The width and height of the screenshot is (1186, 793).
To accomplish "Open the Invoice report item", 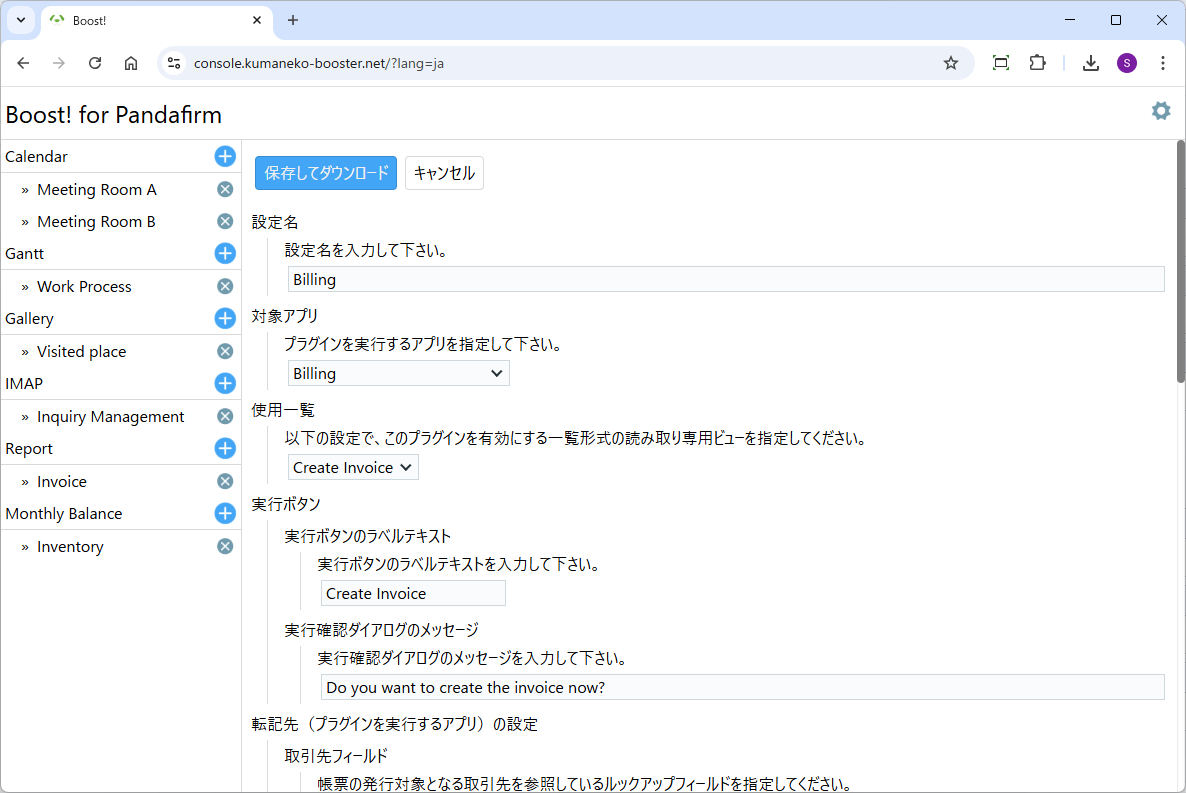I will 62,482.
